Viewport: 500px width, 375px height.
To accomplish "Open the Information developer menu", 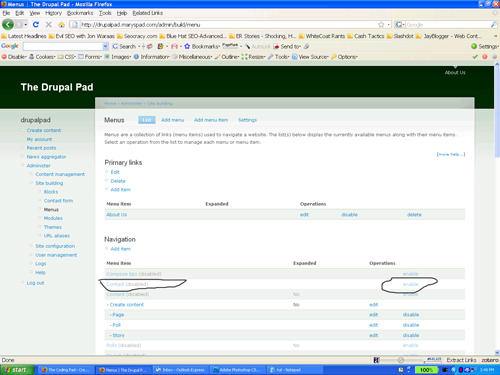I will pos(152,57).
